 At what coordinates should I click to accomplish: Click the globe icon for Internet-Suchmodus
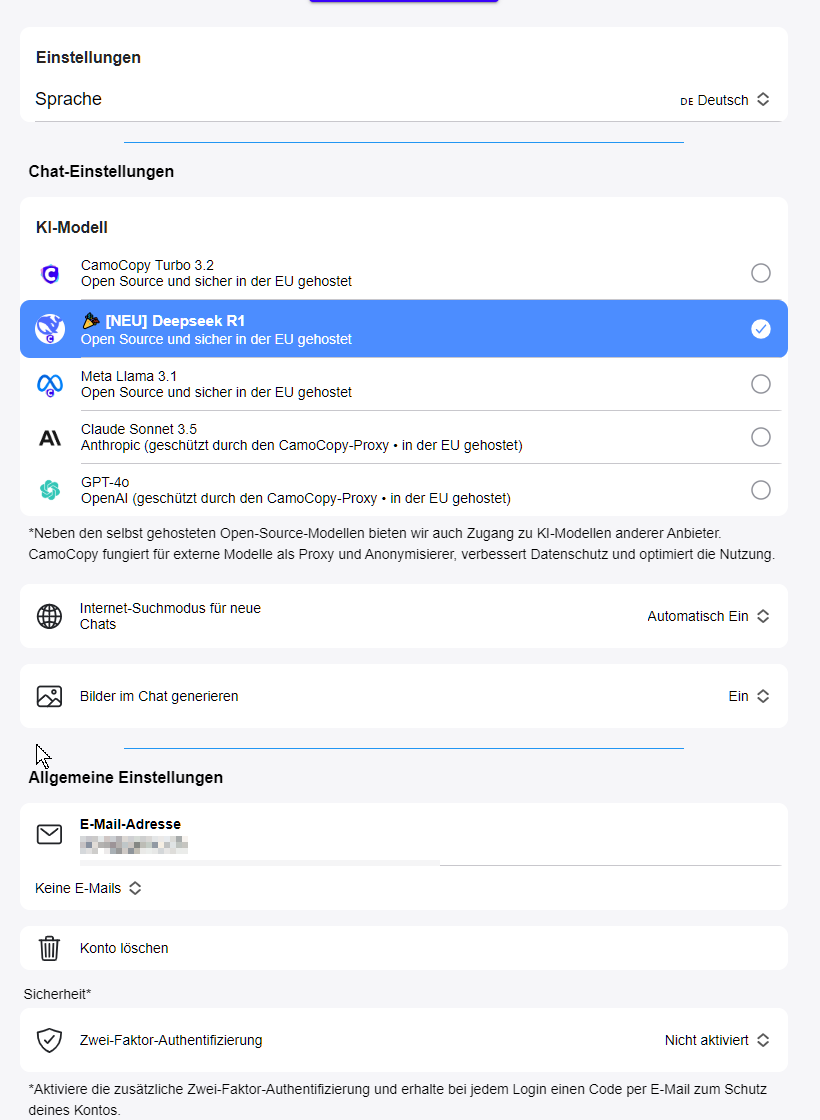coord(49,616)
